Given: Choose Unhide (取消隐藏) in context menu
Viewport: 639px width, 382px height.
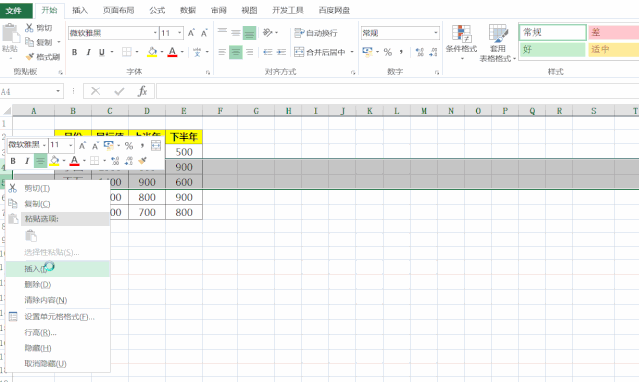Looking at the screenshot, I should (x=57, y=364).
